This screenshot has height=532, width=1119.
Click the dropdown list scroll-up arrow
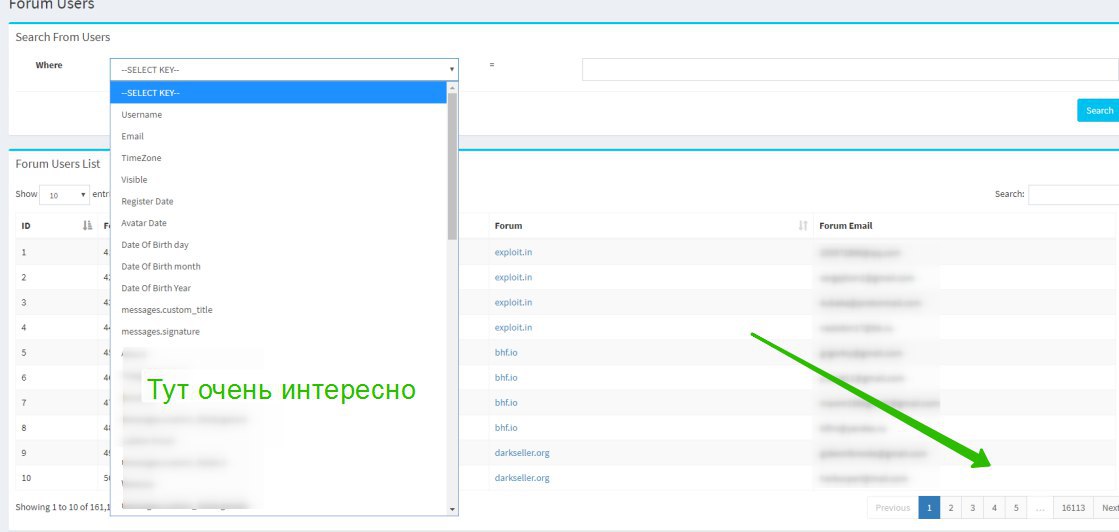452,87
